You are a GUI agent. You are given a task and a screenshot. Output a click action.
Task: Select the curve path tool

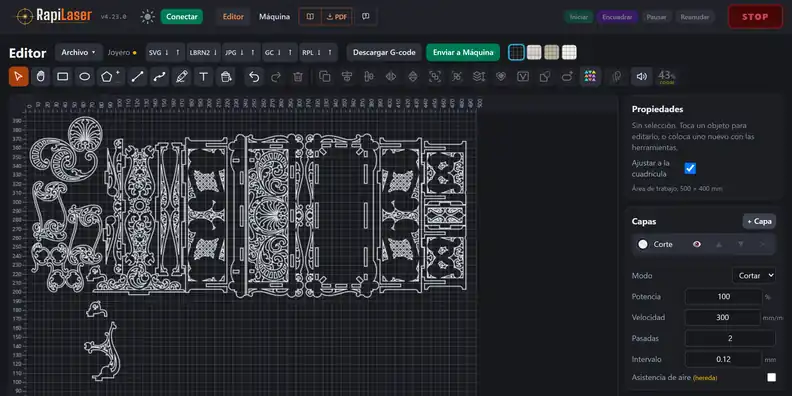click(x=160, y=77)
